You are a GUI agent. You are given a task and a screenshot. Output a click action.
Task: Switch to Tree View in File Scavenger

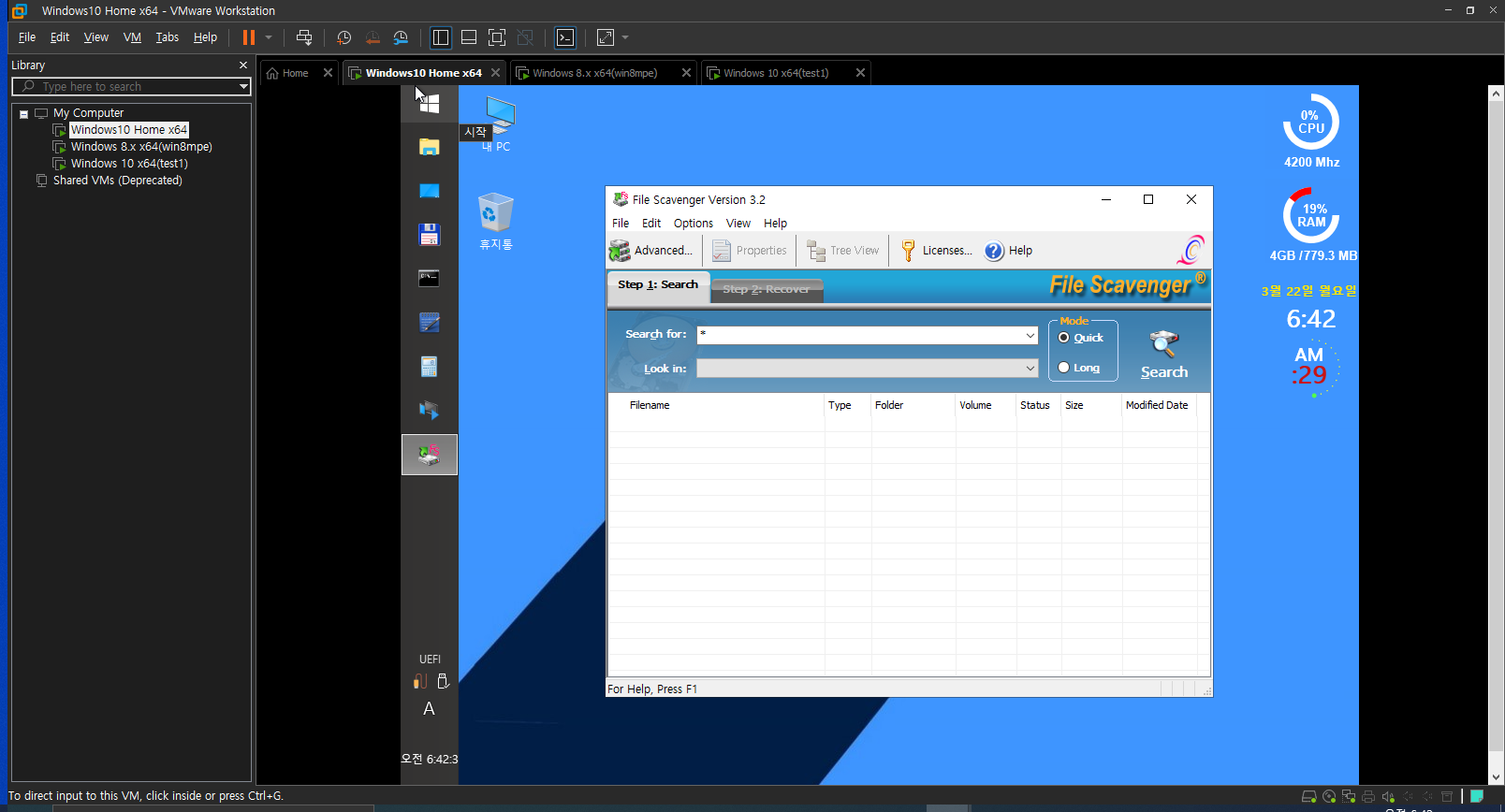click(843, 251)
